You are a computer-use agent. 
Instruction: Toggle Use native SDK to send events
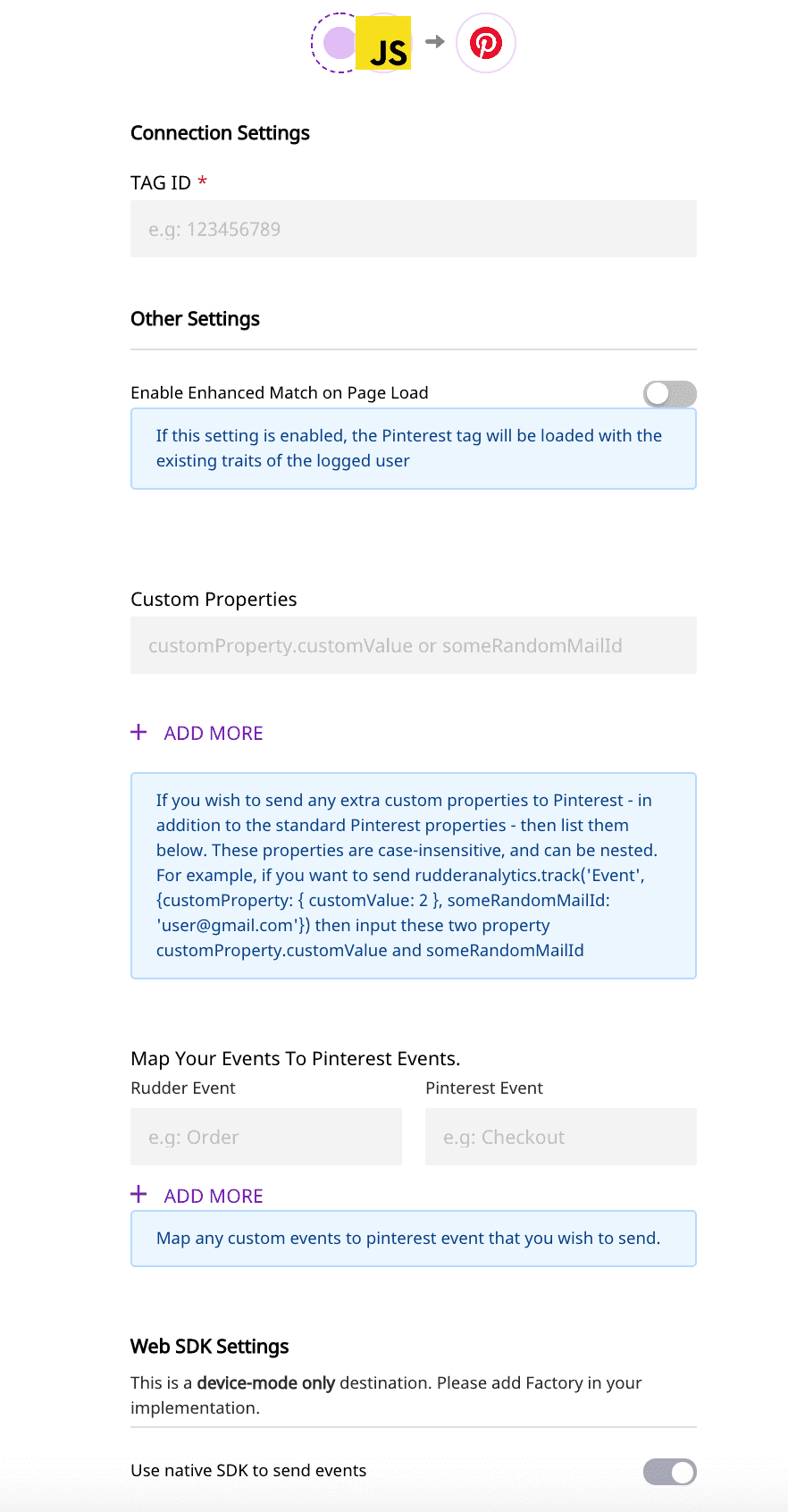click(669, 1471)
